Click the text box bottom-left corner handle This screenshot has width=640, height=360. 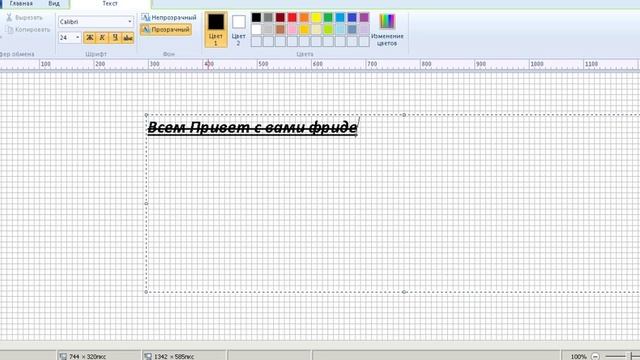(146, 292)
